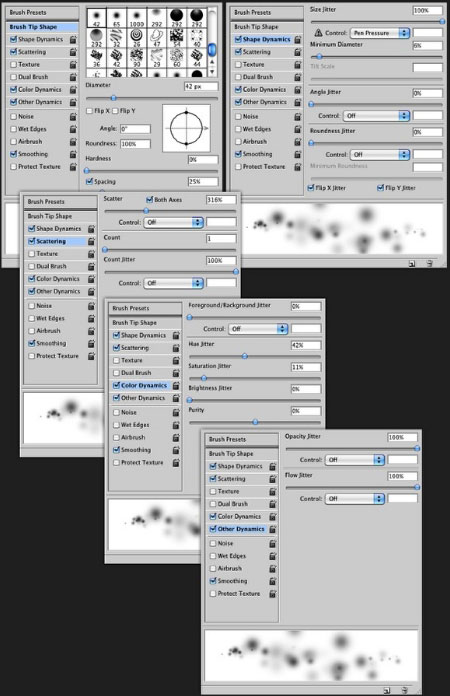Click the brush picker vertical scrollbar thumb
Image resolution: width=450 pixels, height=696 pixels.
point(212,49)
